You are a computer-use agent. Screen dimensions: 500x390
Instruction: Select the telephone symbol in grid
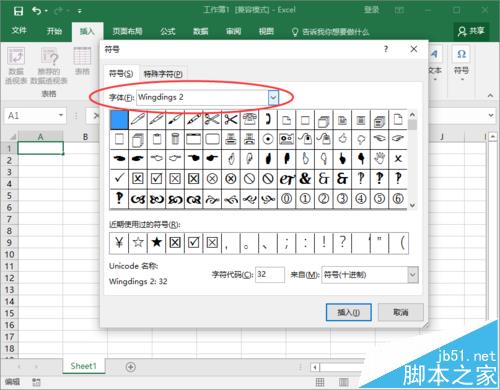(249, 119)
